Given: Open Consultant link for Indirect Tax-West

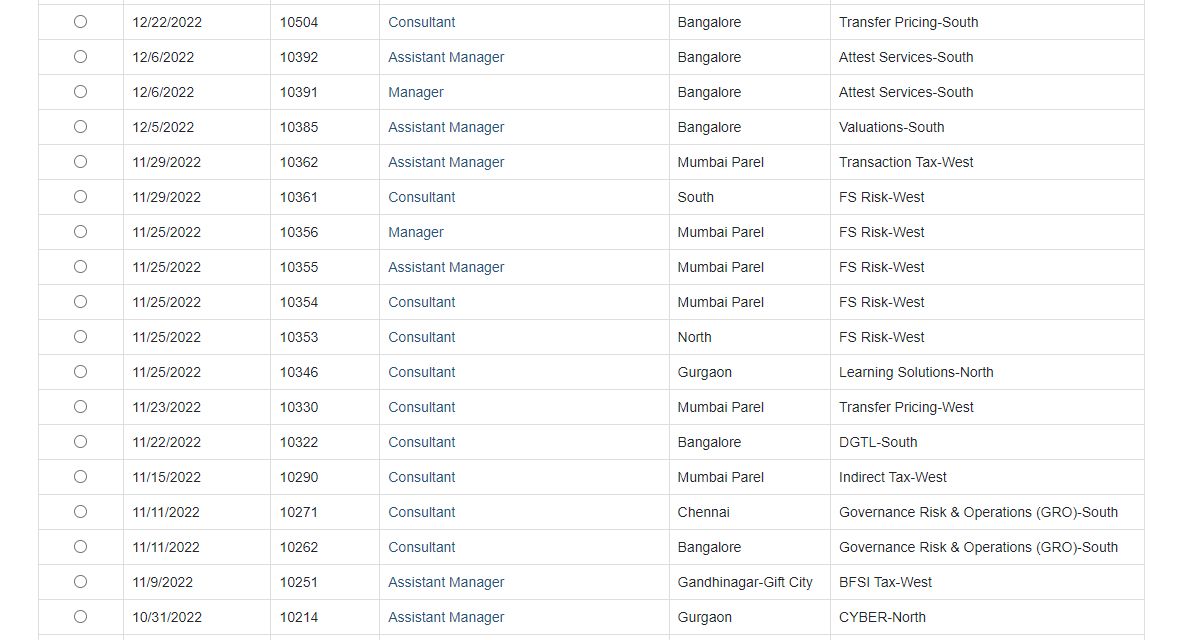Looking at the screenshot, I should [421, 477].
